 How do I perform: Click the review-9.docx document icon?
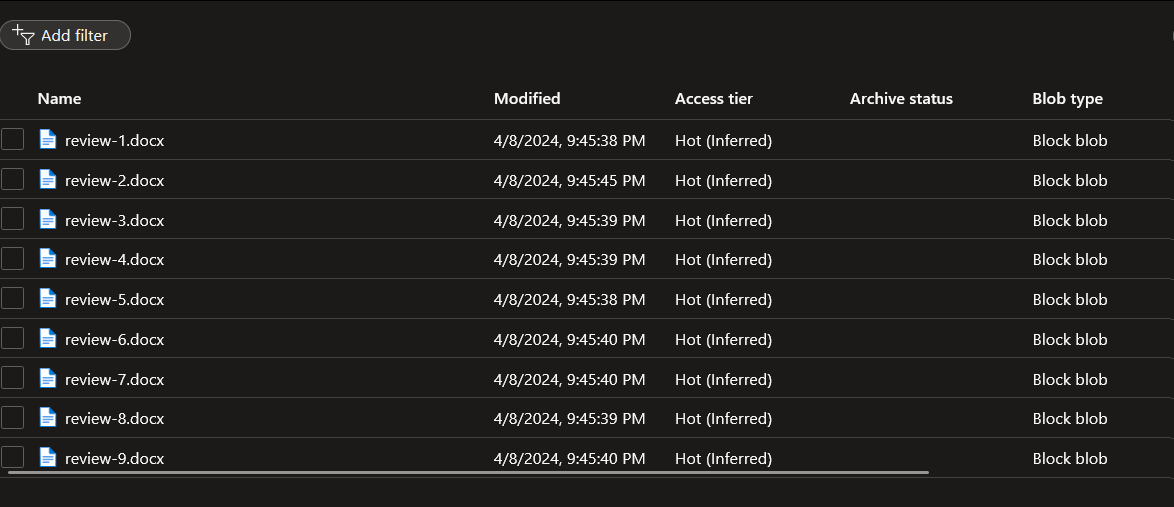[x=48, y=458]
